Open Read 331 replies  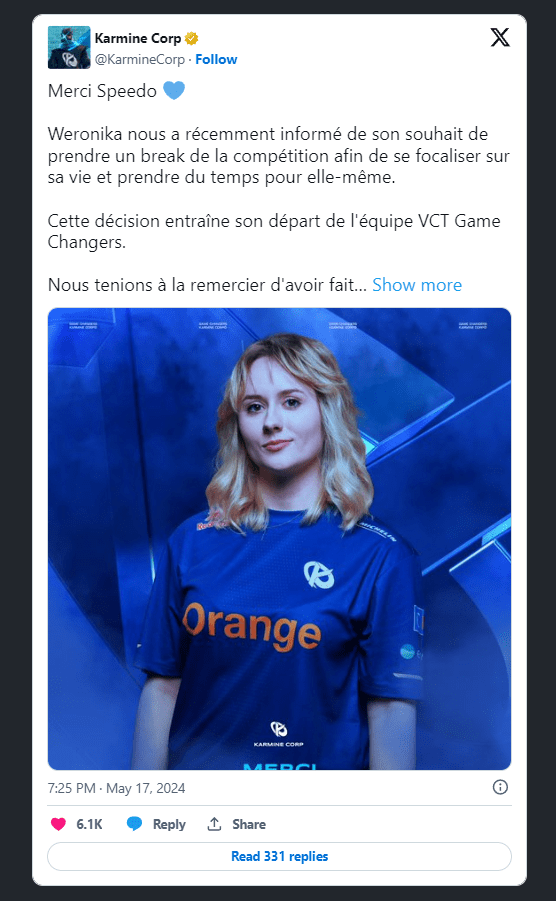[279, 856]
